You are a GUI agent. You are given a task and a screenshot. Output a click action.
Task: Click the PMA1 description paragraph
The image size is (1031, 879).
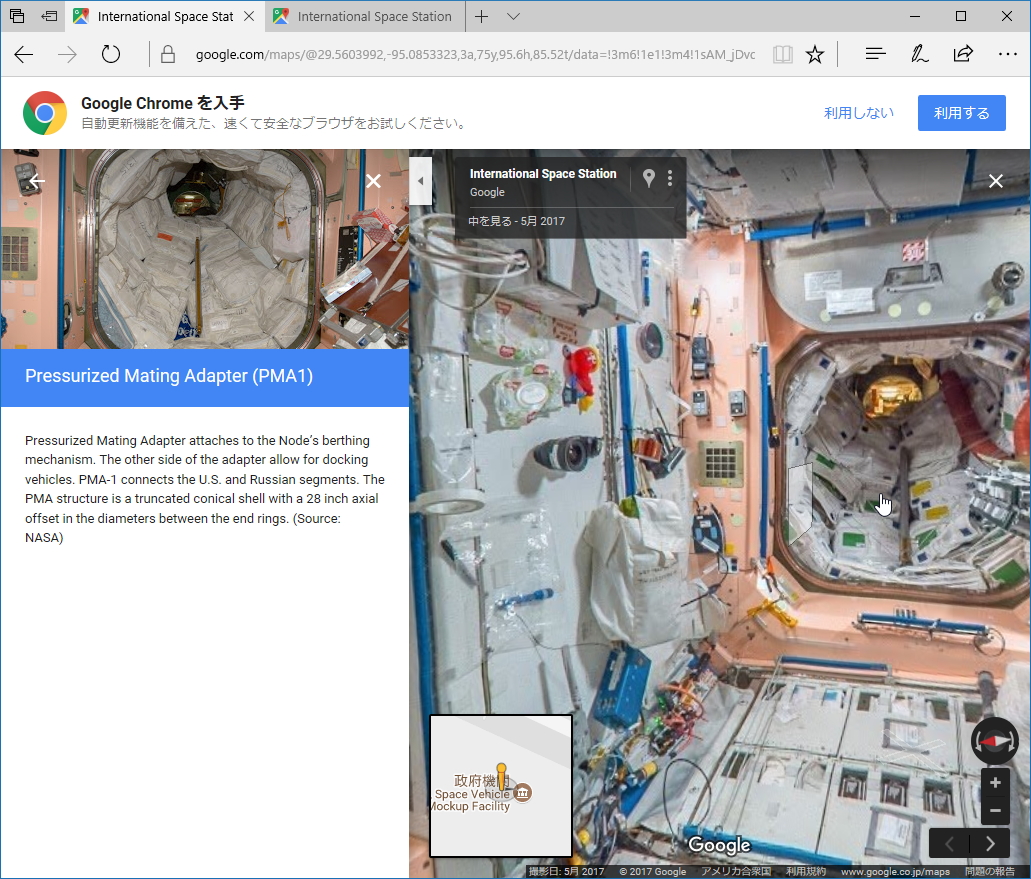204,488
